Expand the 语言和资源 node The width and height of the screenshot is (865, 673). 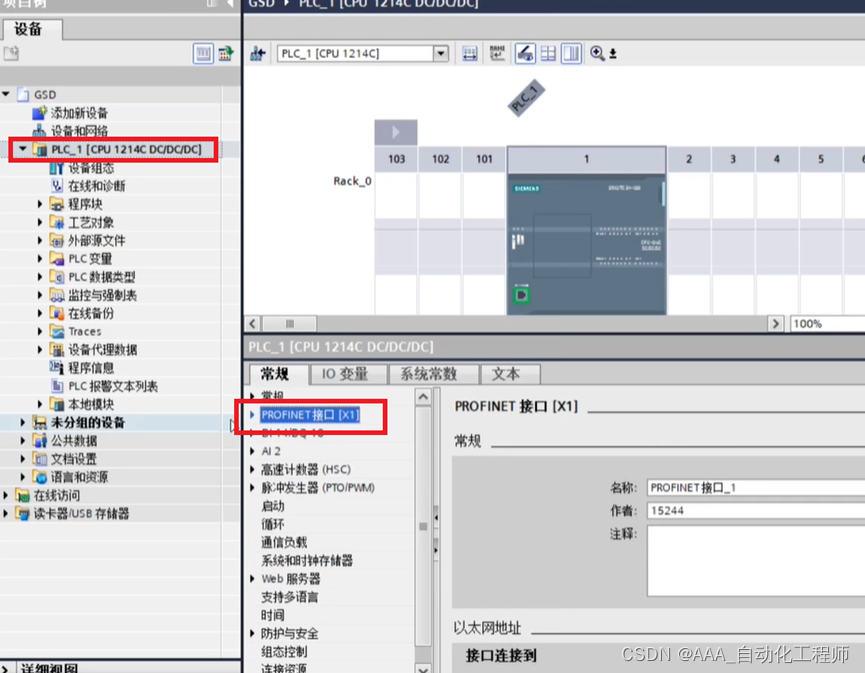pyautogui.click(x=23, y=477)
